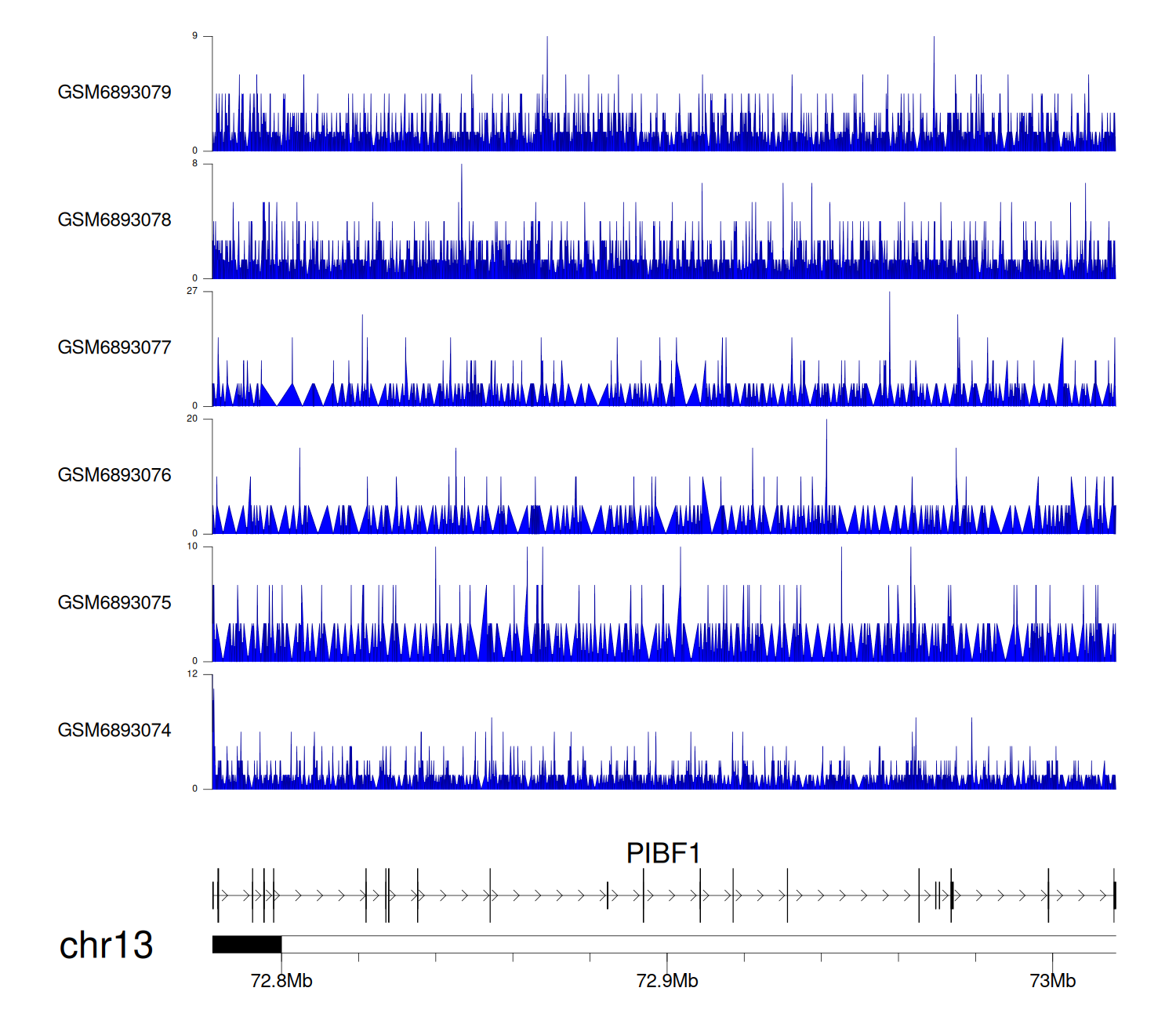This screenshot has width=1176, height=1035.
Task: Click the y-axis maximum value 20
Action: pyautogui.click(x=192, y=419)
